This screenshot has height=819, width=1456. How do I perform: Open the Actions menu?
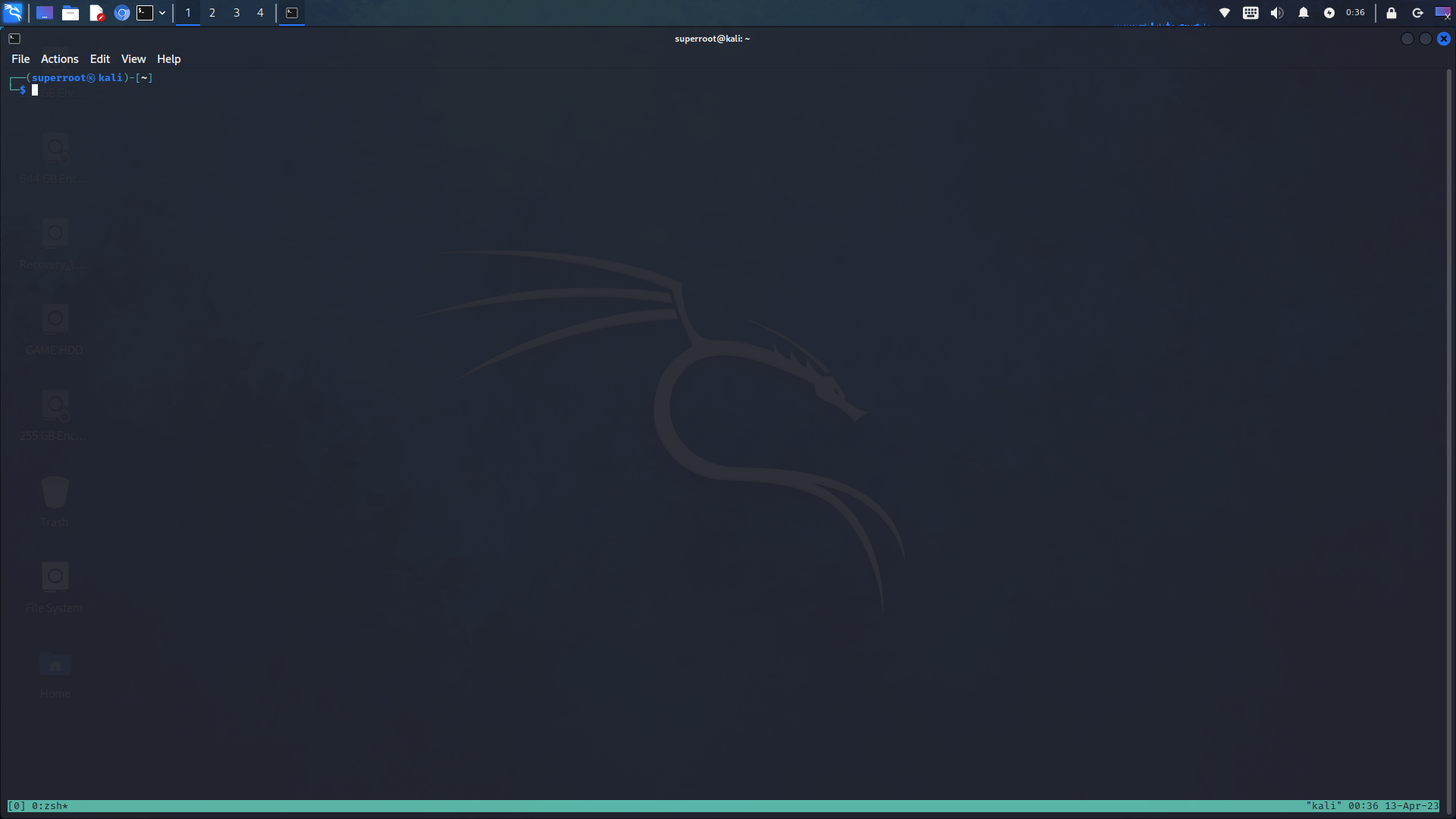(59, 59)
